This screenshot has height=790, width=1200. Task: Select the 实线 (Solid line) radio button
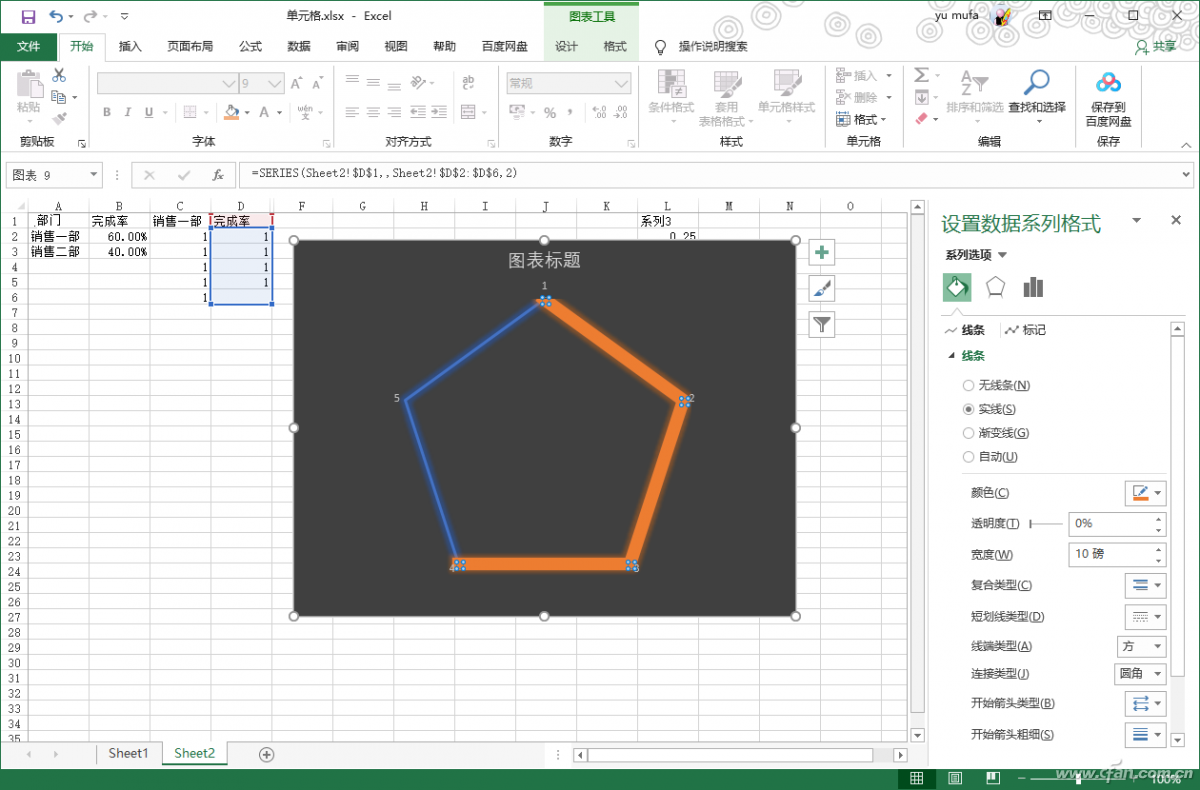tap(968, 409)
